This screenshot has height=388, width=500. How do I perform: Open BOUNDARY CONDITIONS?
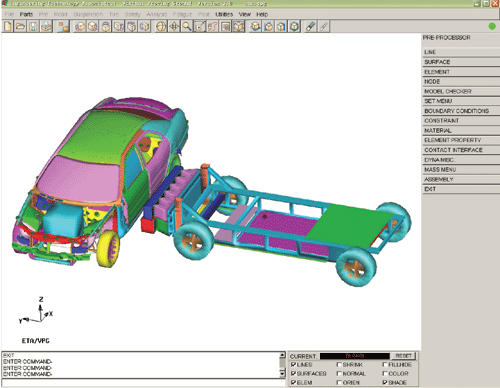(x=461, y=111)
